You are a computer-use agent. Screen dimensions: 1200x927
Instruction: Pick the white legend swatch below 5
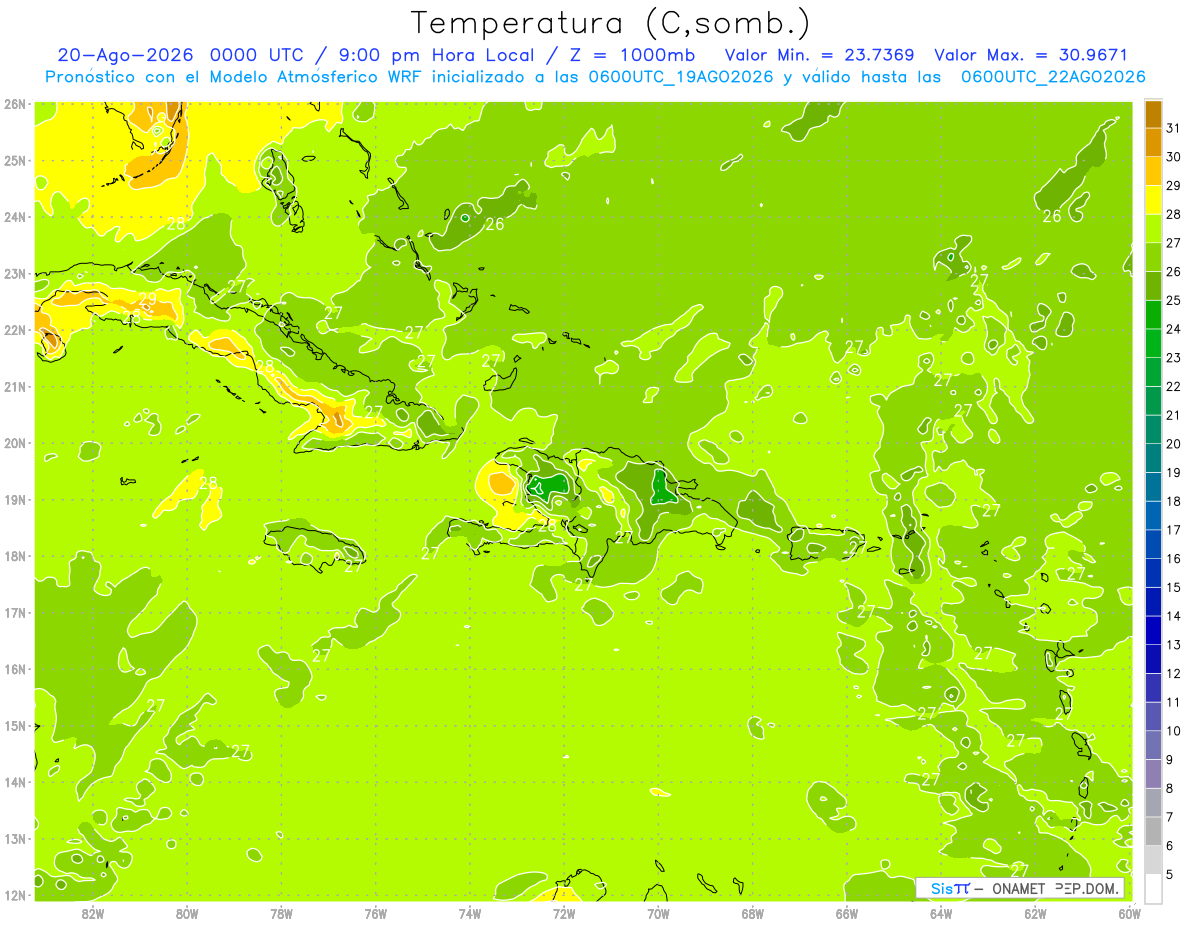click(x=1153, y=888)
